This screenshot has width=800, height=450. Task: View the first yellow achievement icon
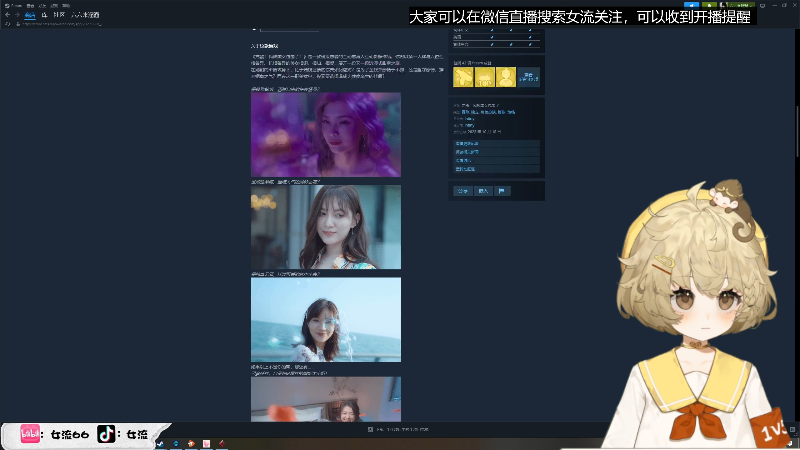click(x=463, y=77)
